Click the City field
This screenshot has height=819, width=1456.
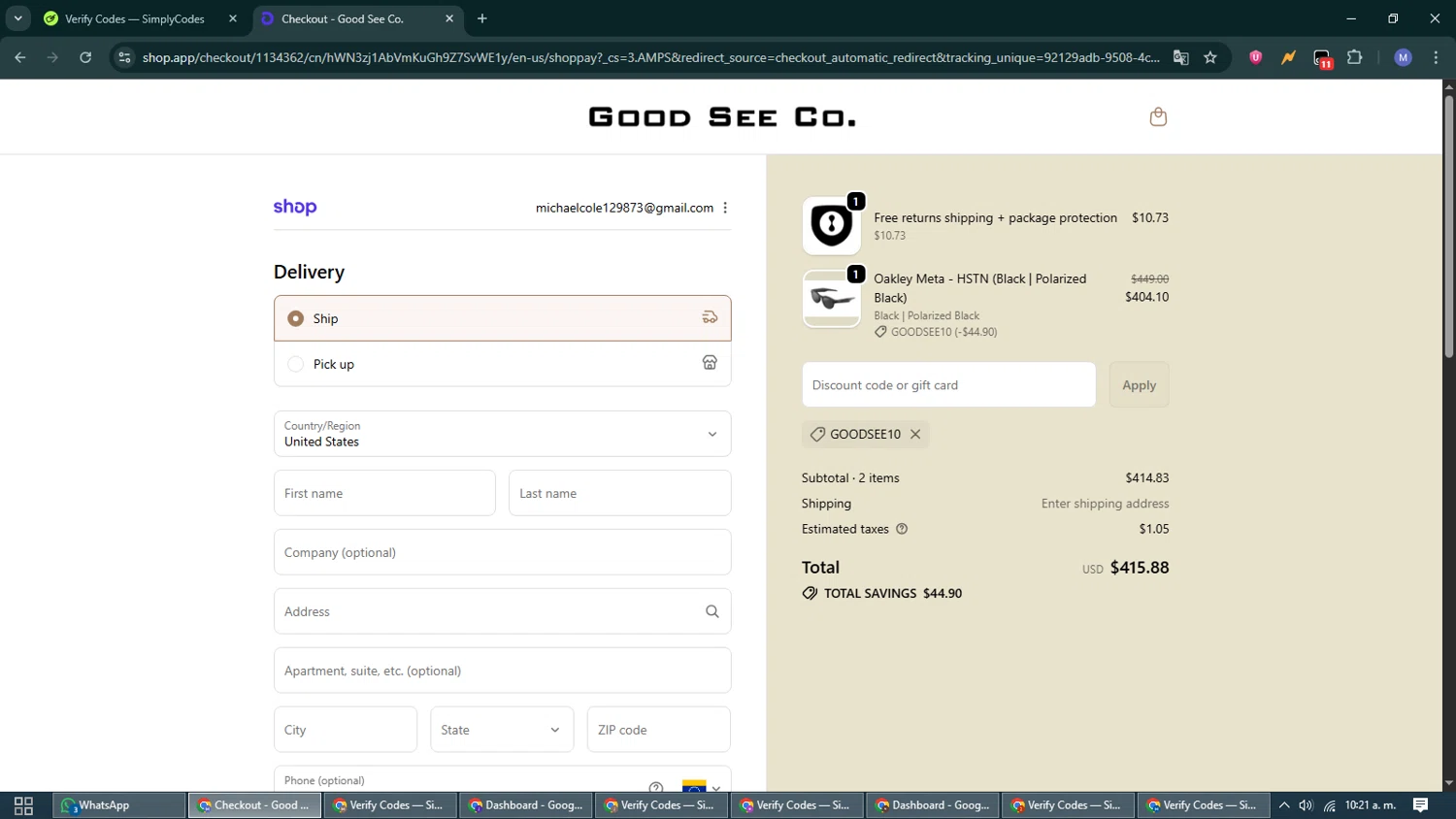[346, 730]
